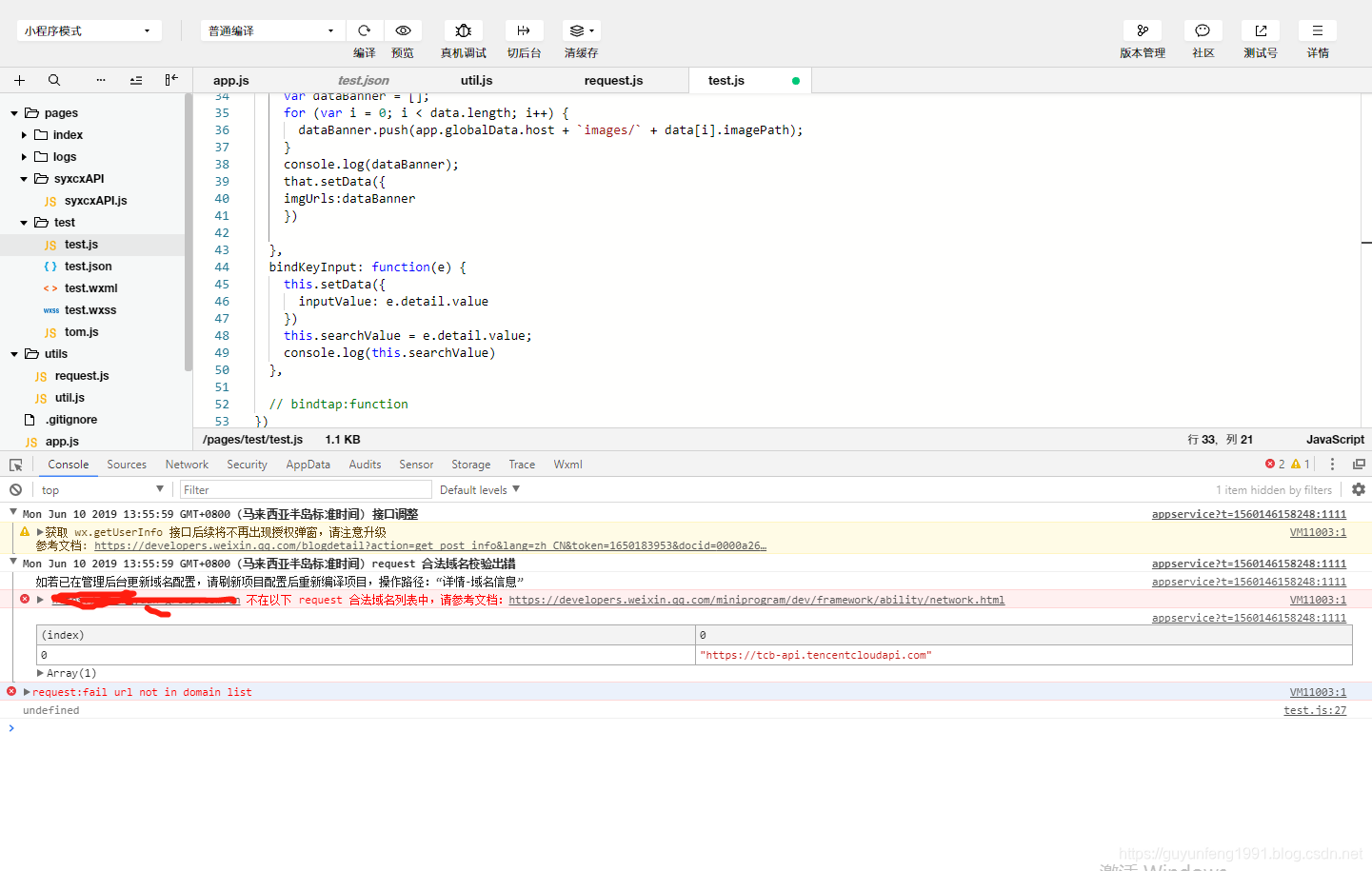
Task: Click the '1 item hidden by filters' text
Action: 1274,489
